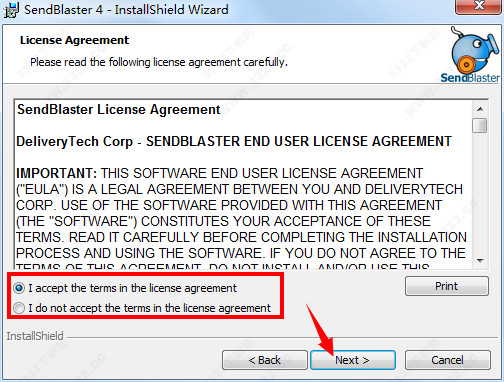Go to the previous step with Back
Image resolution: width=504 pixels, height=382 pixels.
coord(265,360)
